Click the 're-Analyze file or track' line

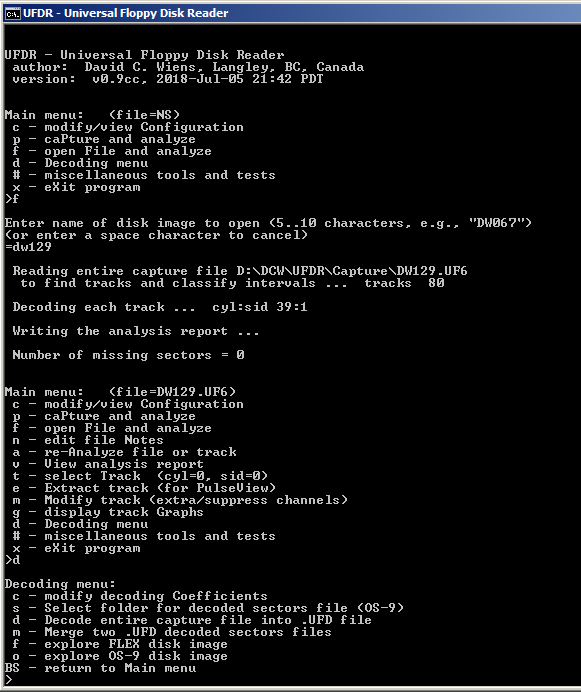pyautogui.click(x=124, y=452)
